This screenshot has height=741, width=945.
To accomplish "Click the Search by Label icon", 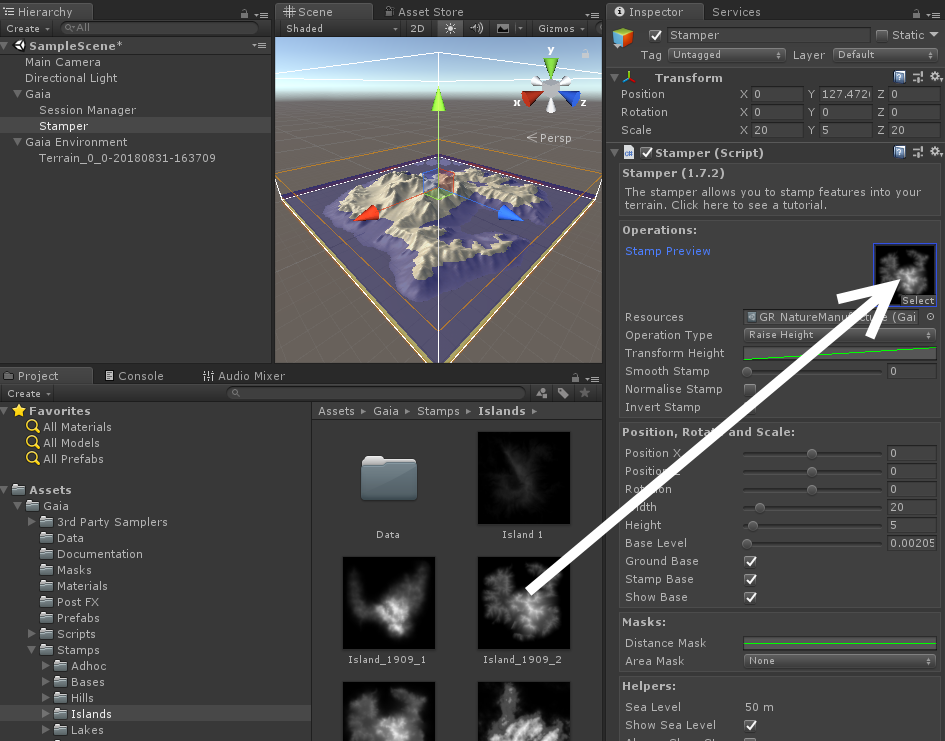I will click(x=563, y=394).
